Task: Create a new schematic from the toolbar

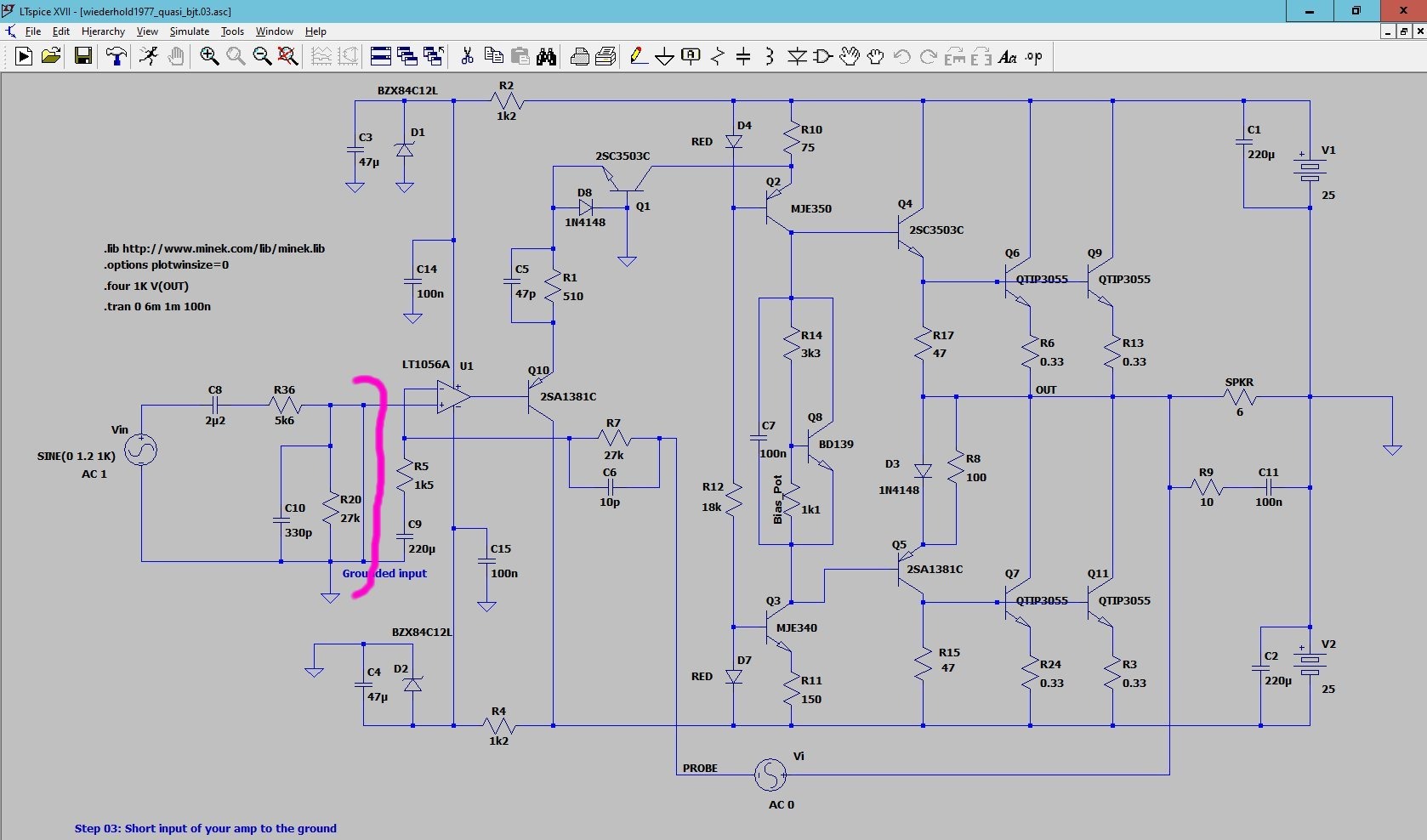Action: click(24, 56)
